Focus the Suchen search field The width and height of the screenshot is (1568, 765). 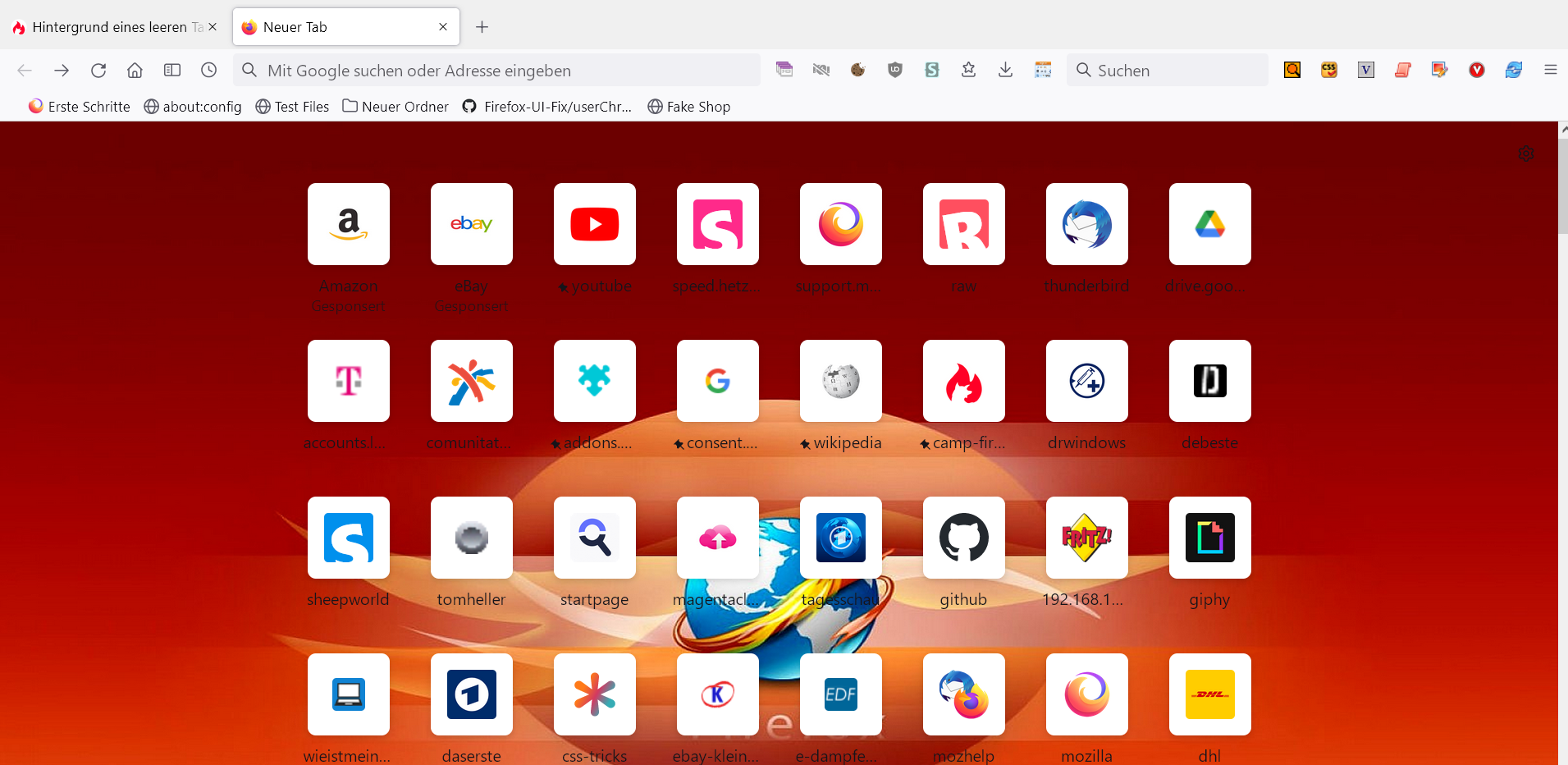click(1168, 71)
